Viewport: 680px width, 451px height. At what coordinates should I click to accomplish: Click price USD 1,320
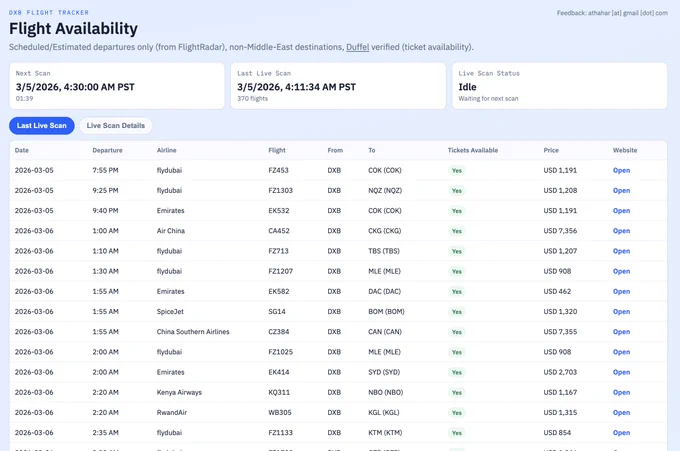pyautogui.click(x=560, y=311)
